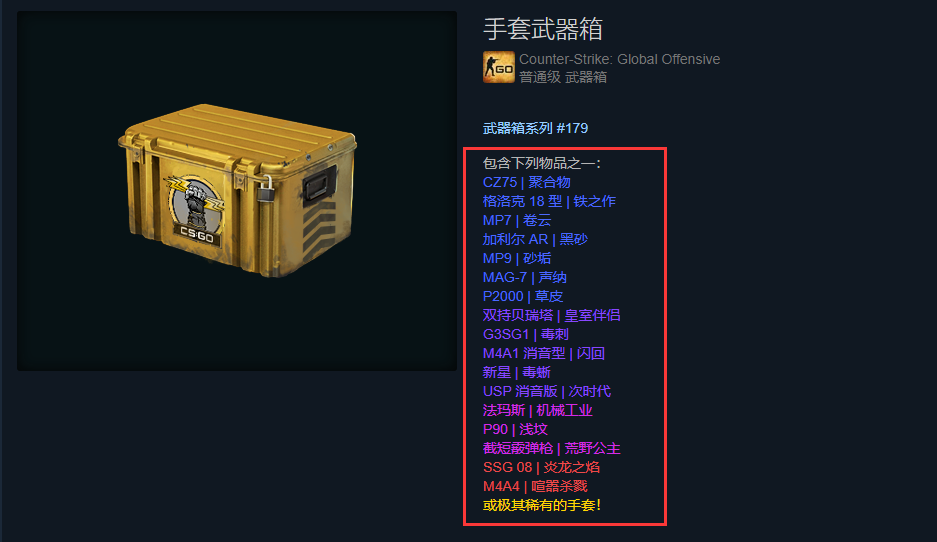Open the P90 | 浅坟 item

point(515,430)
